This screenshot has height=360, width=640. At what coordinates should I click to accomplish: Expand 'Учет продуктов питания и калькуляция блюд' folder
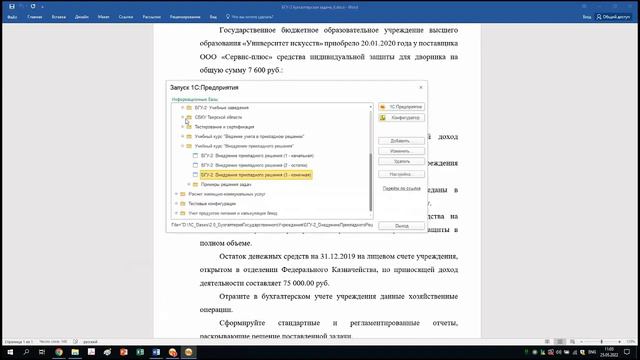[x=176, y=213]
